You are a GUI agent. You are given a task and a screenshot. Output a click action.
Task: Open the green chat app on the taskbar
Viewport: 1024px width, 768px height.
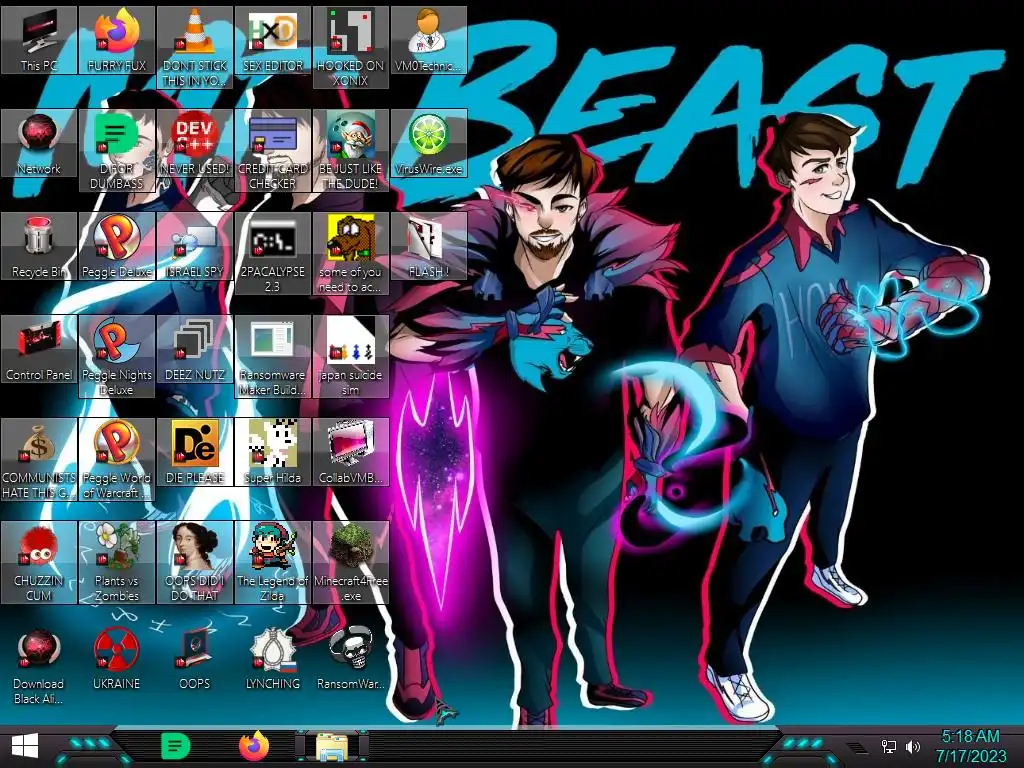[x=175, y=746]
